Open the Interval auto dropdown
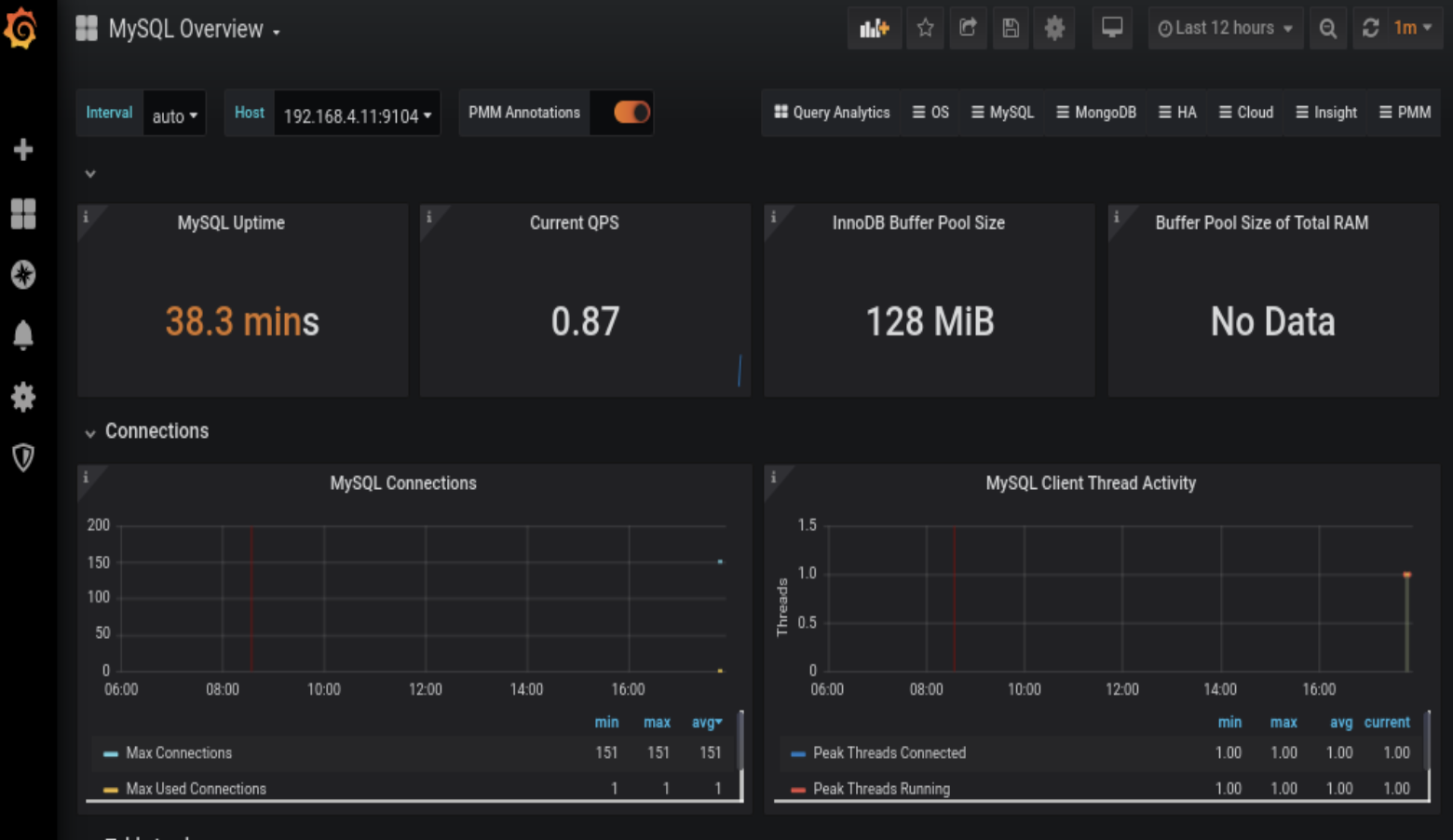The image size is (1453, 840). click(x=174, y=114)
